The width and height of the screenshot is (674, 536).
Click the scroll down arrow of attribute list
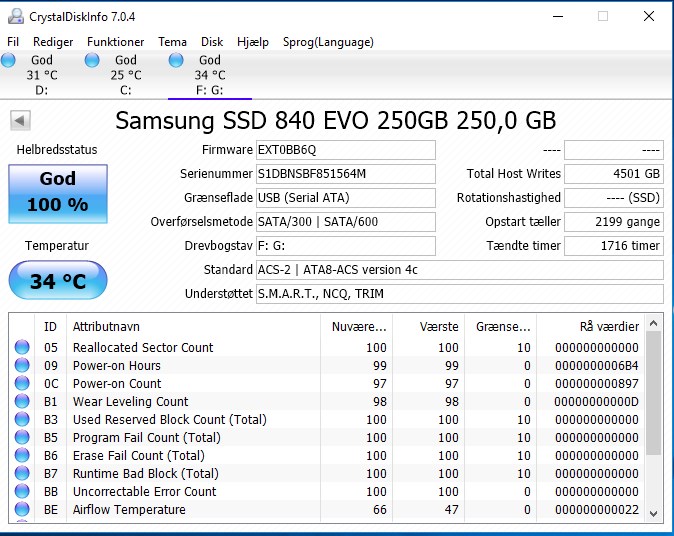(x=653, y=513)
